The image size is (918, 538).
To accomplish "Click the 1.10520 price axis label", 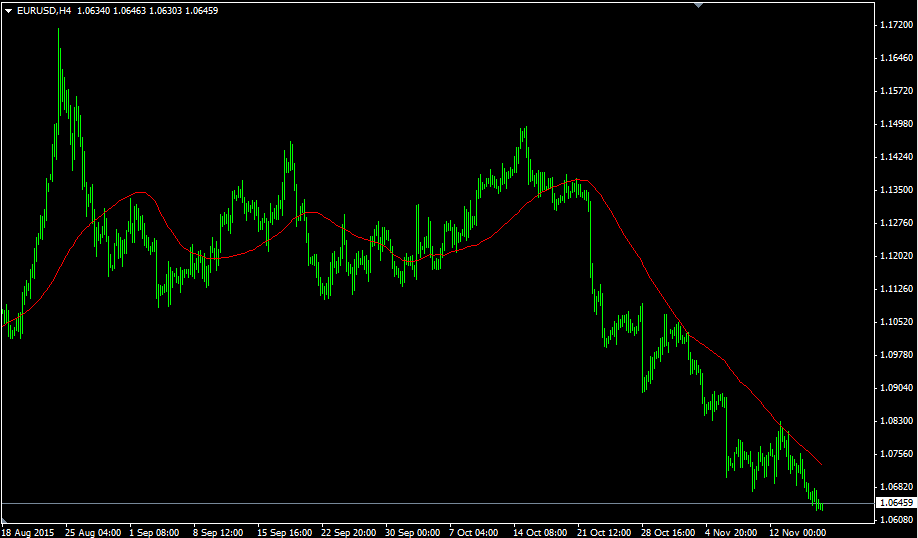I will click(896, 321).
